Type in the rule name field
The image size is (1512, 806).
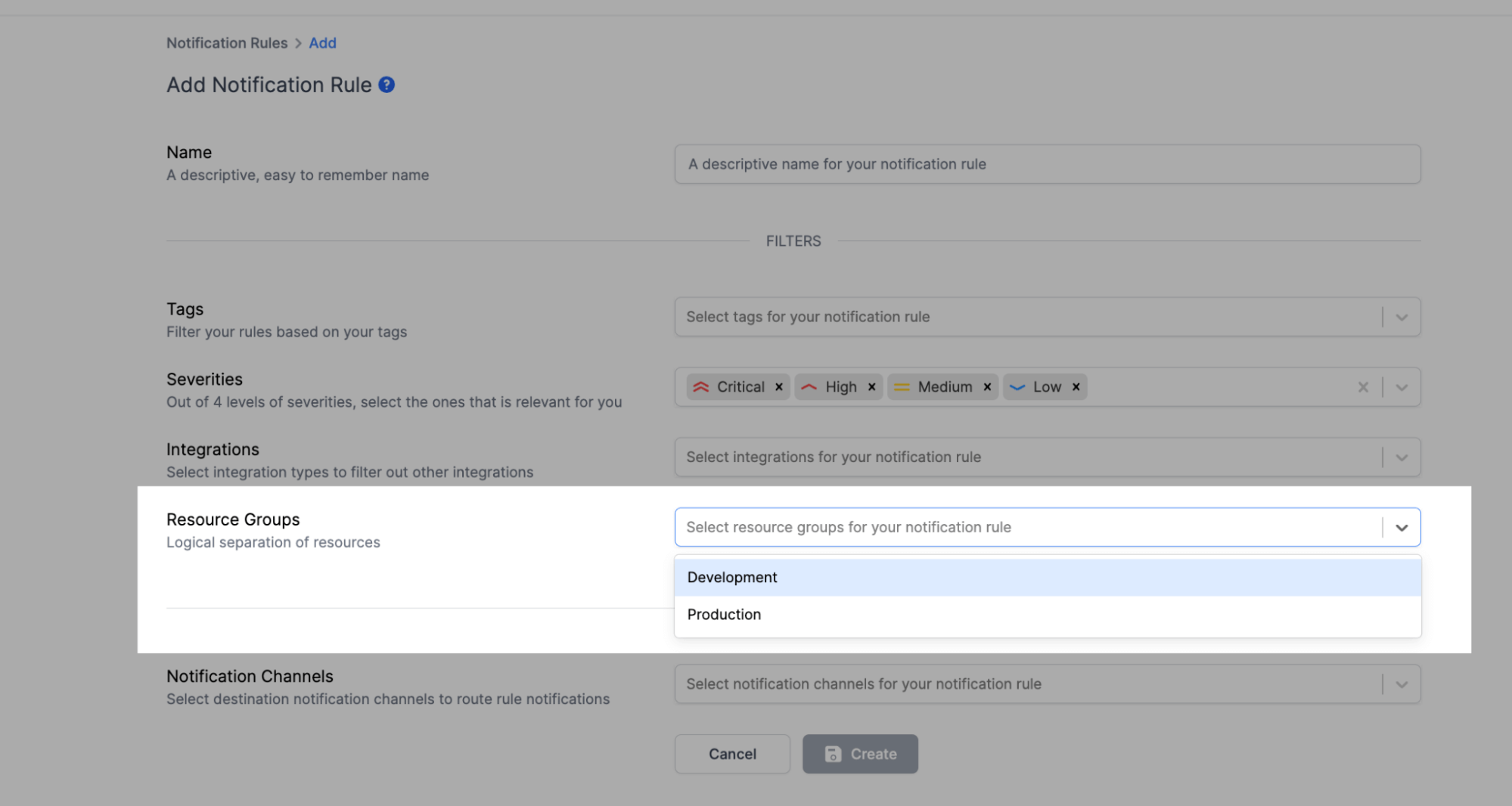coord(1047,164)
